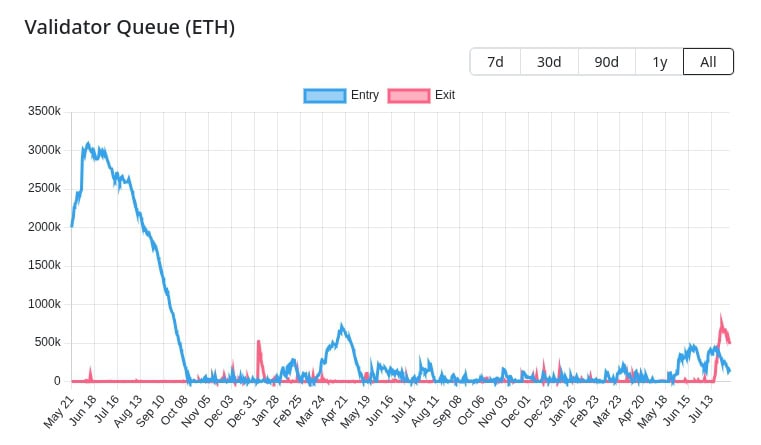This screenshot has width=761, height=445.
Task: Select the 1y time range
Action: 659,62
